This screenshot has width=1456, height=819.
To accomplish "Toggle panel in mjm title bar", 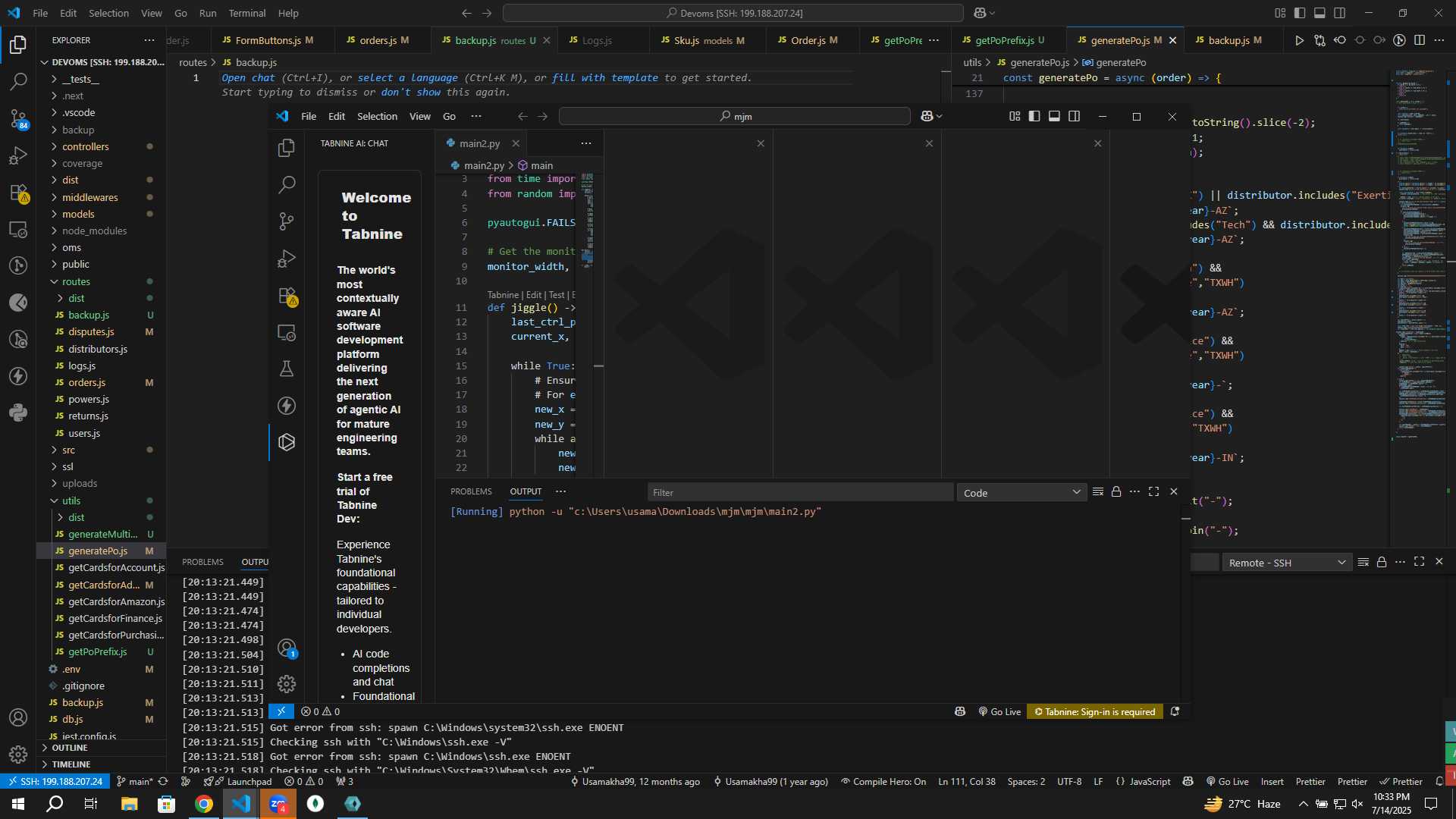I will 1054,116.
